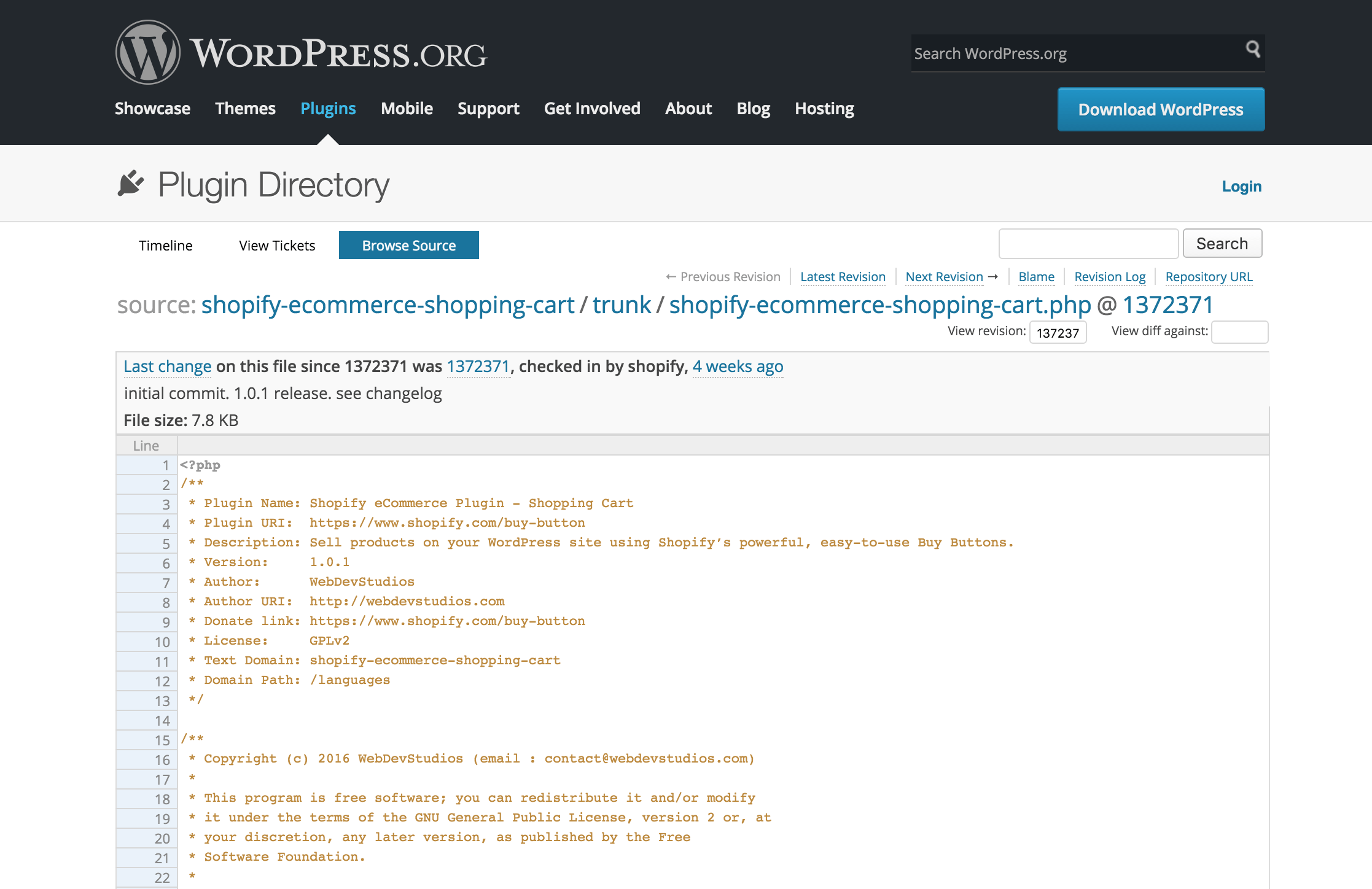Go to the Next Revision link

pos(945,277)
